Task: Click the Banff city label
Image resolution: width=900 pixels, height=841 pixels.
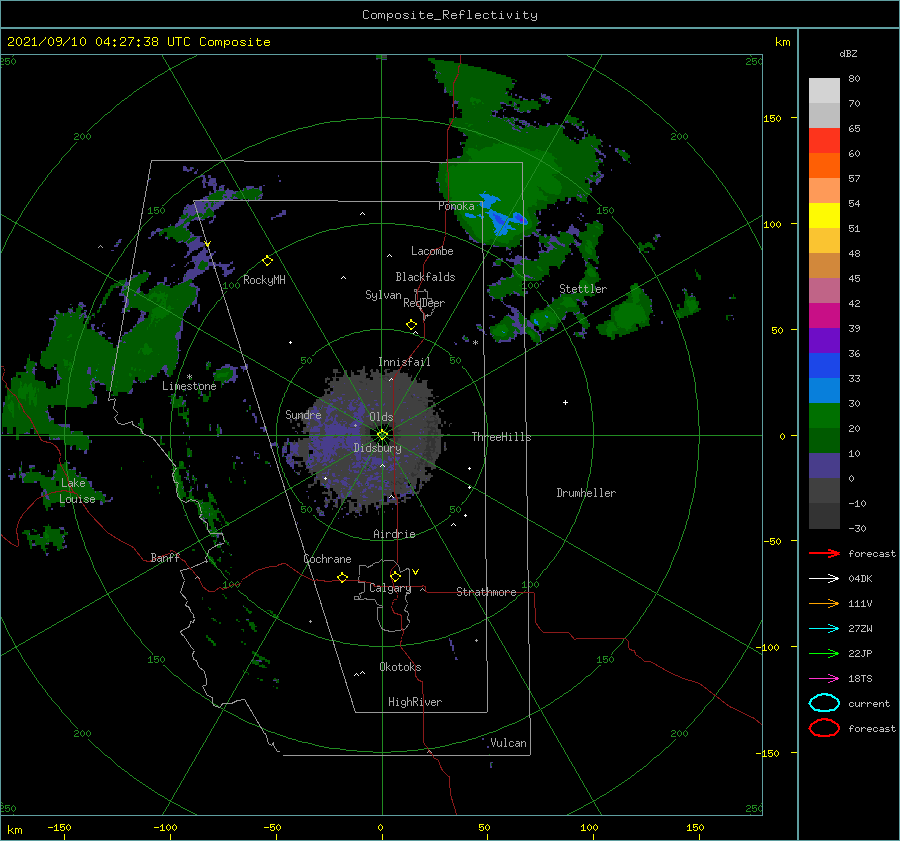Action: point(165,557)
